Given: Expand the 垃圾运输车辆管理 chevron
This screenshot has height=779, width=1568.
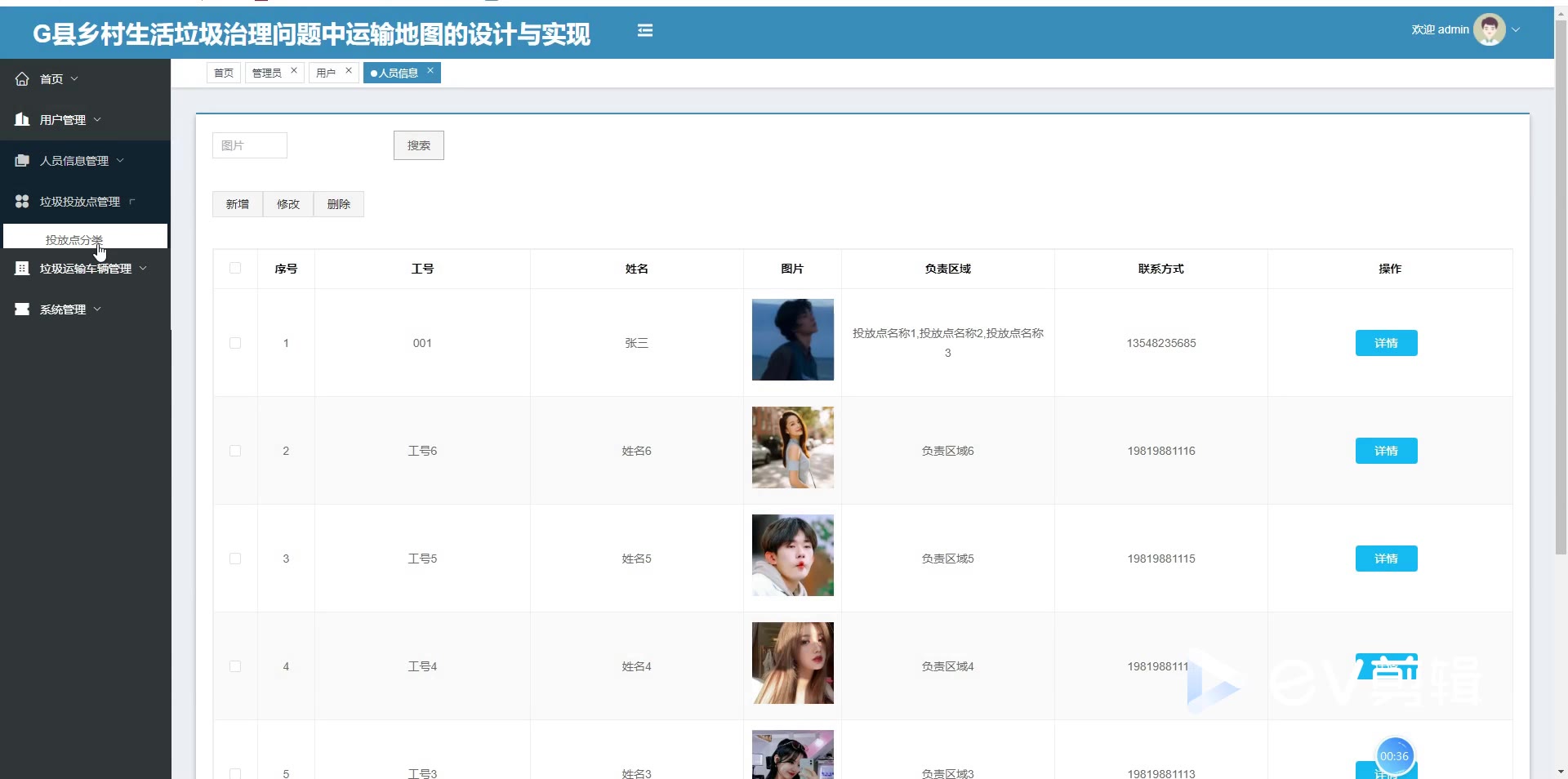Looking at the screenshot, I should pyautogui.click(x=143, y=269).
